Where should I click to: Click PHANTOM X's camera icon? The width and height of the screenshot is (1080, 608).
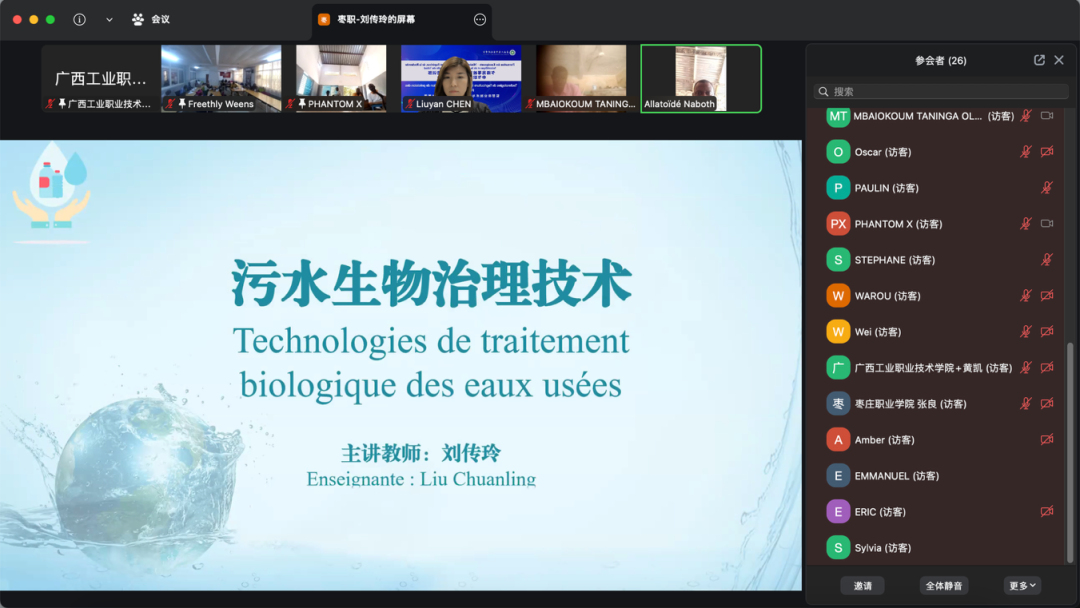(x=1047, y=224)
